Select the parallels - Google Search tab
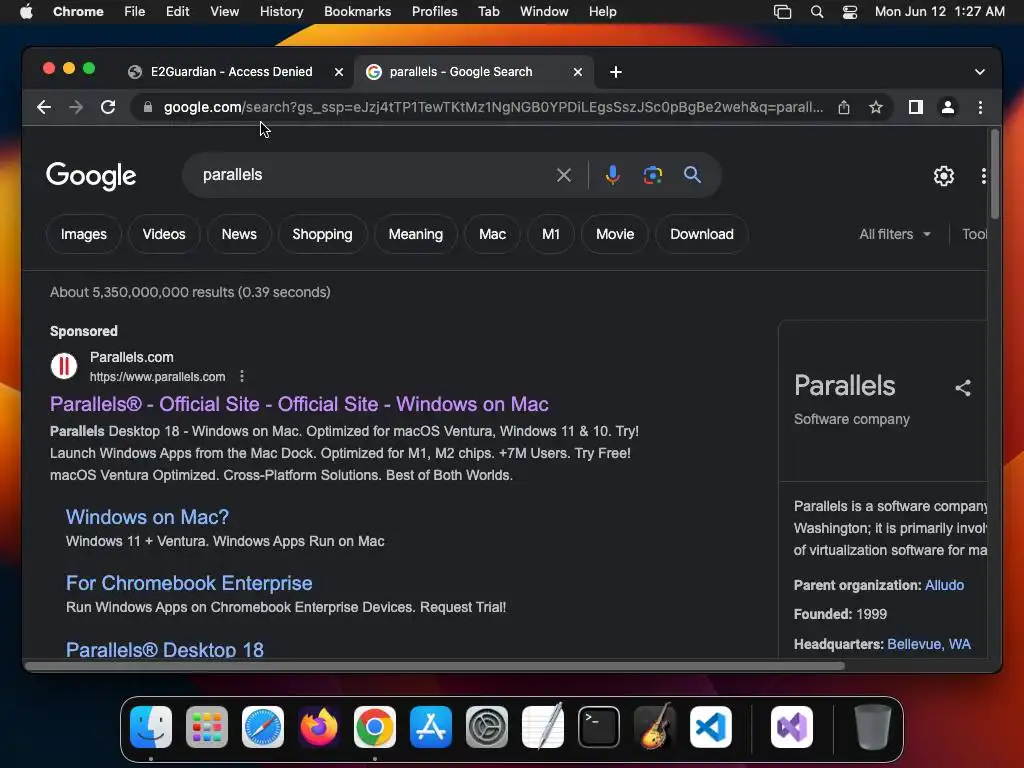The height and width of the screenshot is (768, 1024). click(x=474, y=72)
